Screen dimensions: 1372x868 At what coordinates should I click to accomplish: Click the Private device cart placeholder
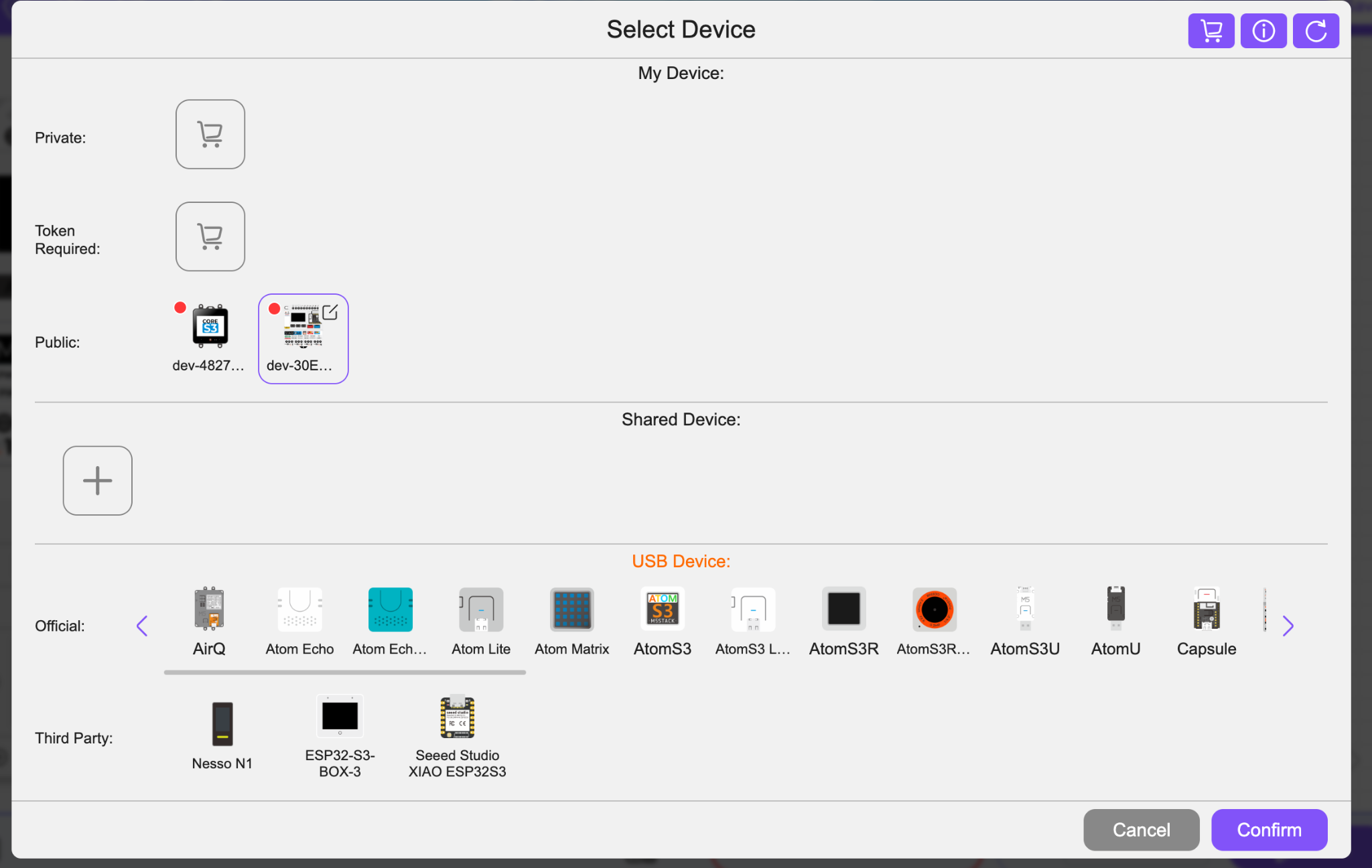210,135
